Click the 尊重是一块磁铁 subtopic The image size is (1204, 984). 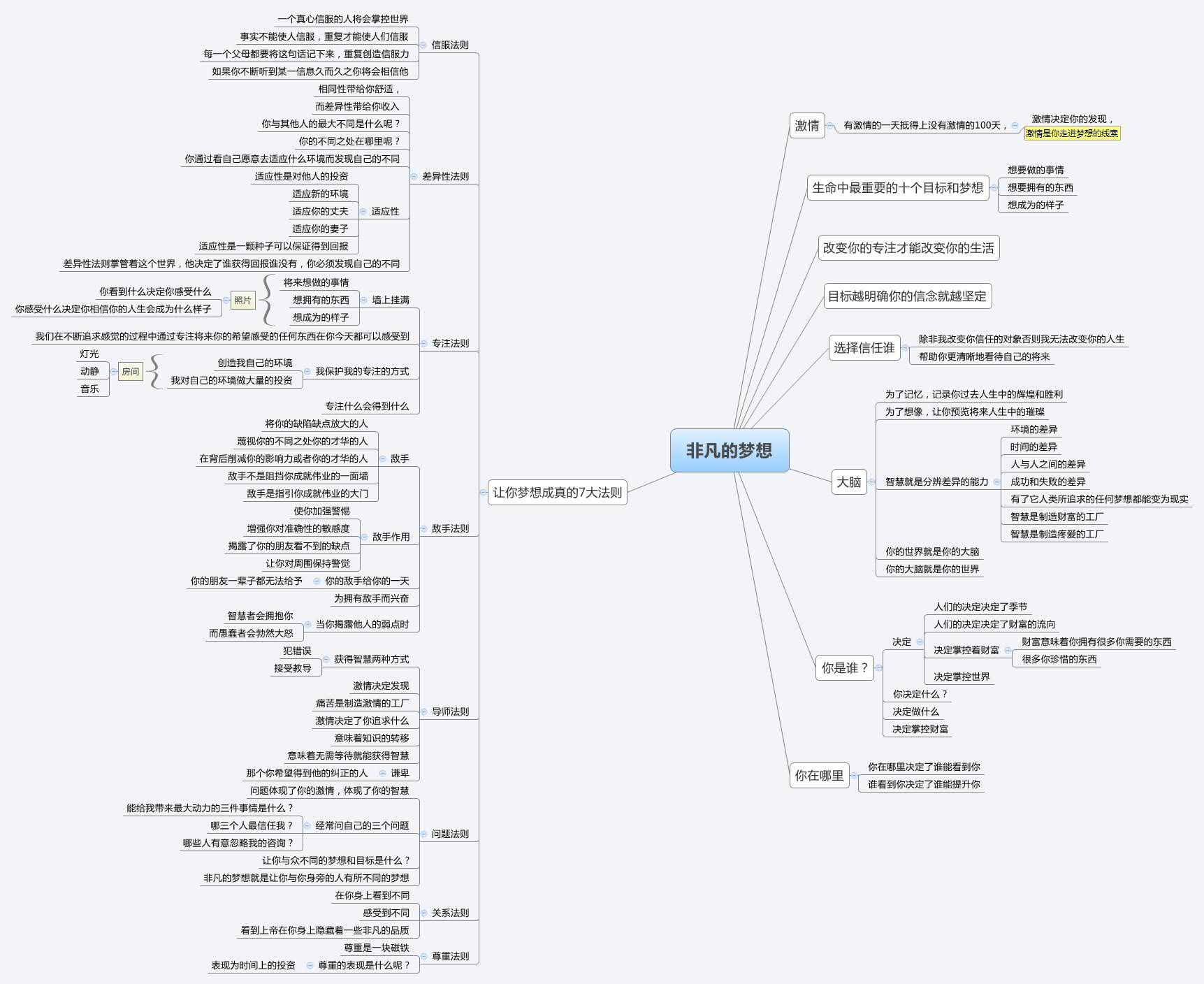click(376, 948)
